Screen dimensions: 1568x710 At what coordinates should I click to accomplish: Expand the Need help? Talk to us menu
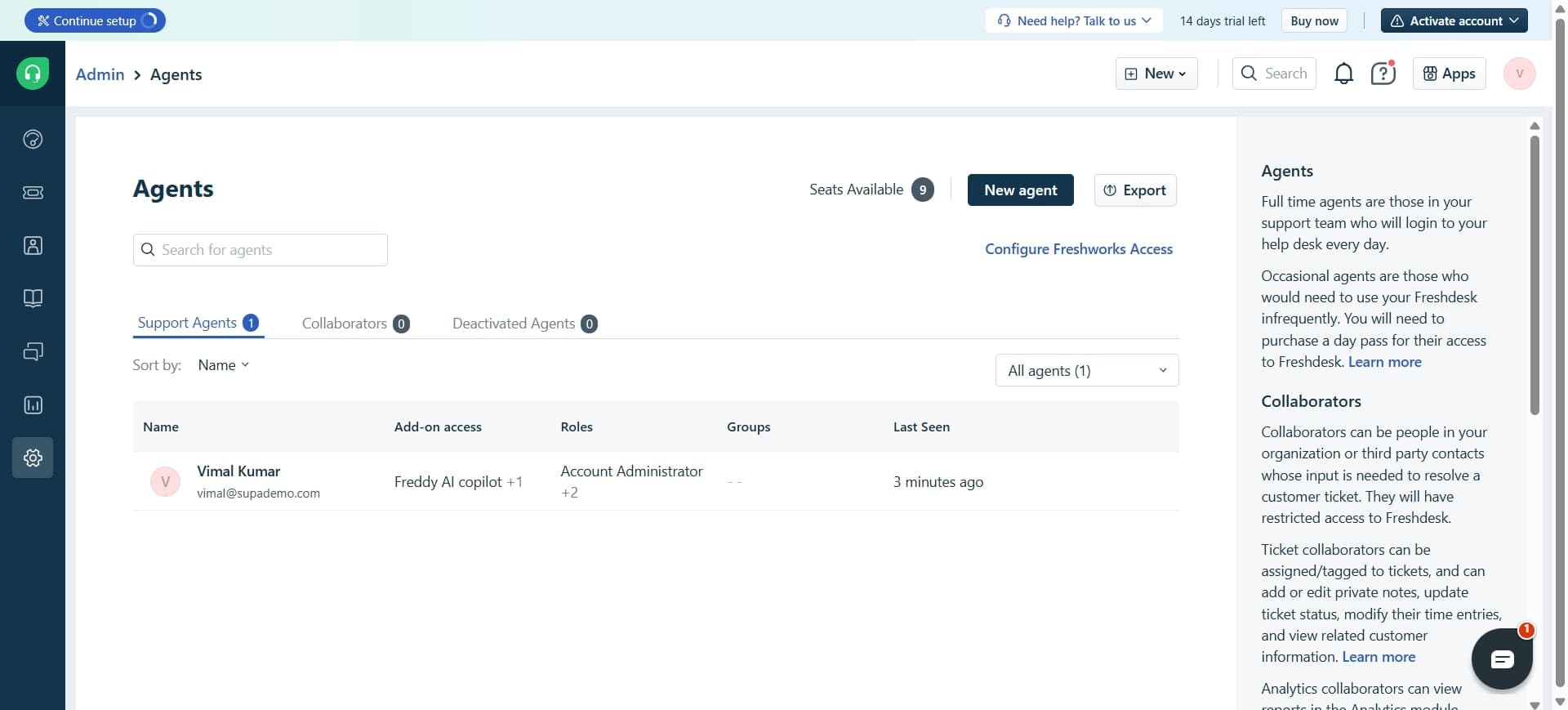click(1074, 20)
